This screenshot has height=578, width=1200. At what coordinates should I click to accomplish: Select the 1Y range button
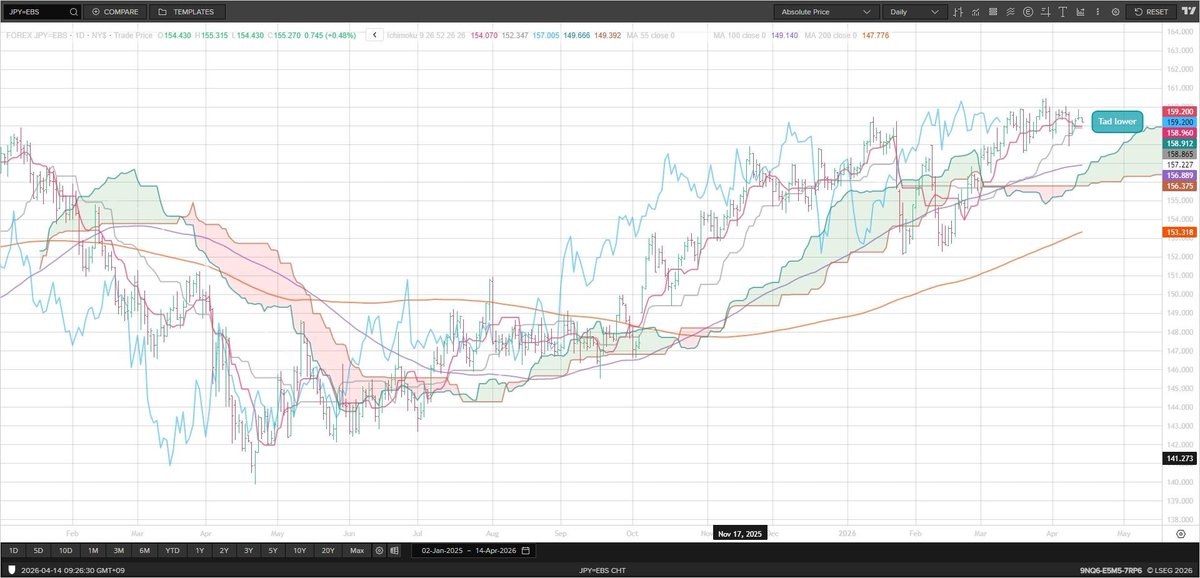[200, 550]
